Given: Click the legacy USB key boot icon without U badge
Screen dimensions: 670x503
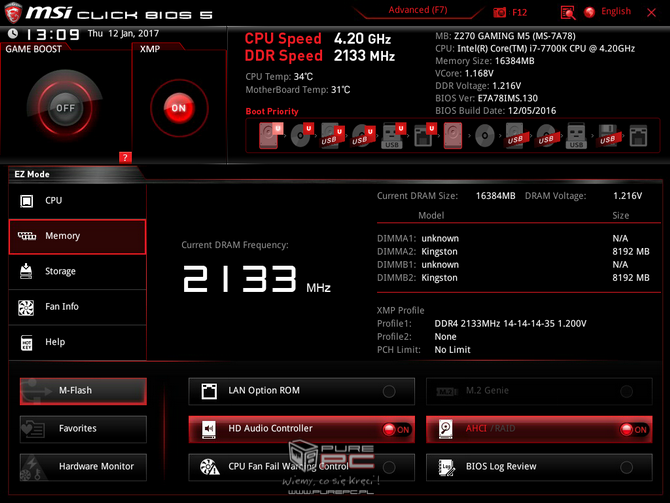Looking at the screenshot, I should (576, 136).
